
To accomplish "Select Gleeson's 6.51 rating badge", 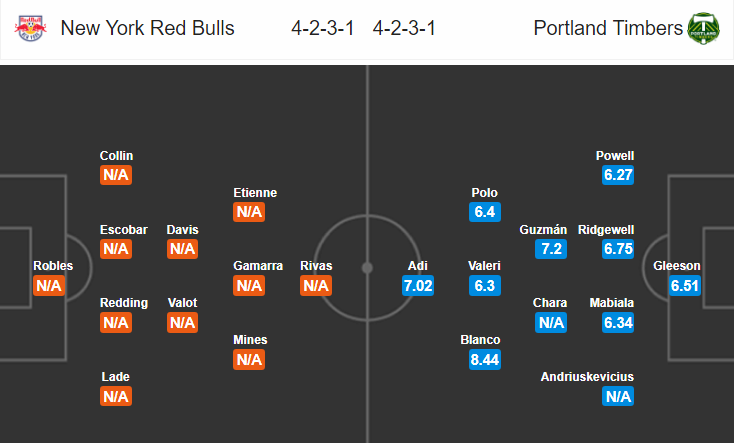I will point(685,286).
